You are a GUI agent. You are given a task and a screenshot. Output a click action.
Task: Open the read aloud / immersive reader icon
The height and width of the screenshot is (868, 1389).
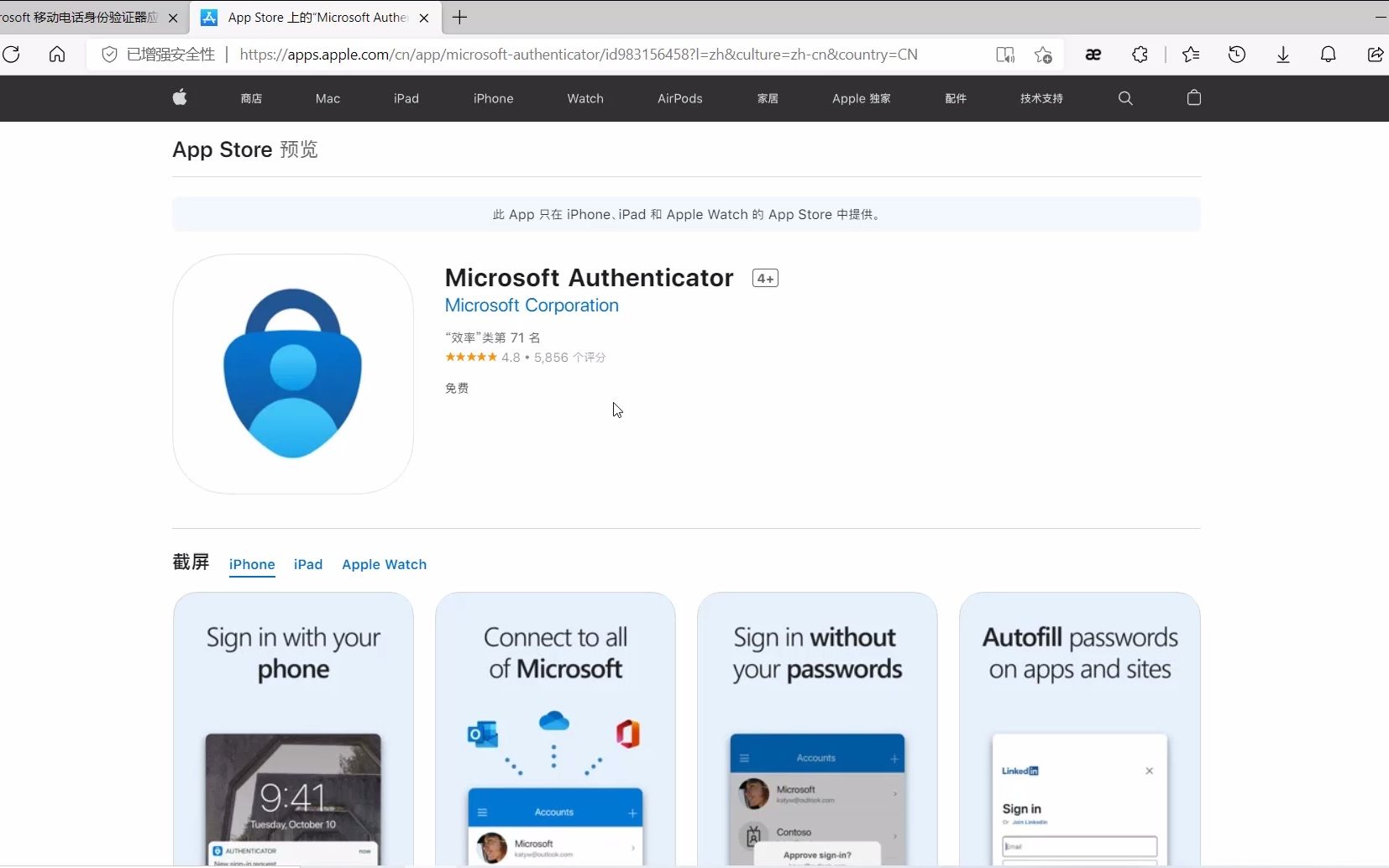1005,55
